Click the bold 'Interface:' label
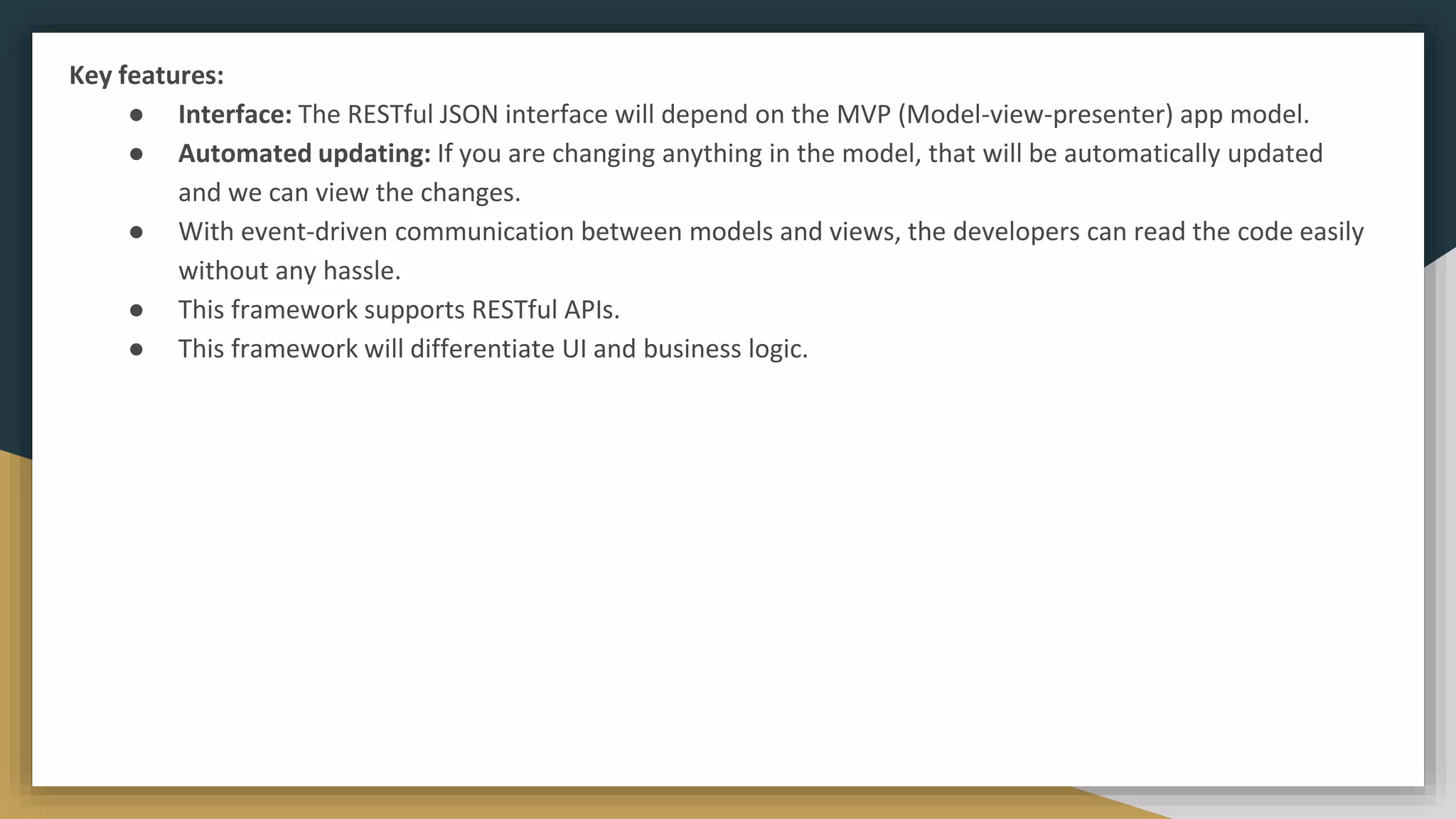Screen dimensions: 1456x819 pos(235,114)
